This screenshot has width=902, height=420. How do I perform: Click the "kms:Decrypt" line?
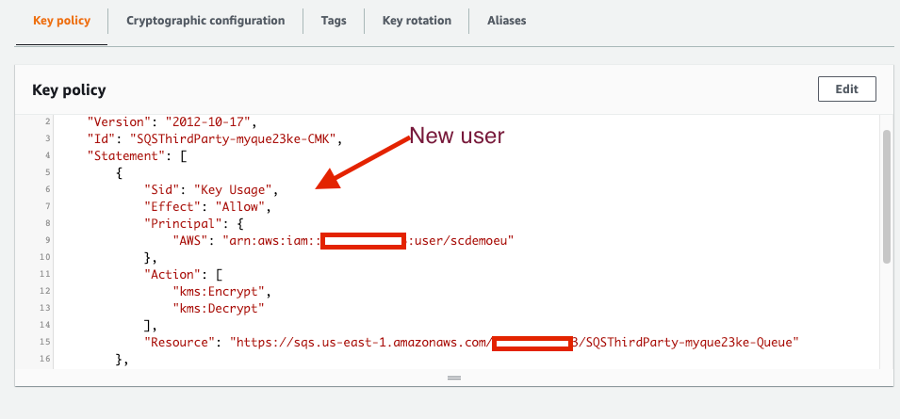218,308
